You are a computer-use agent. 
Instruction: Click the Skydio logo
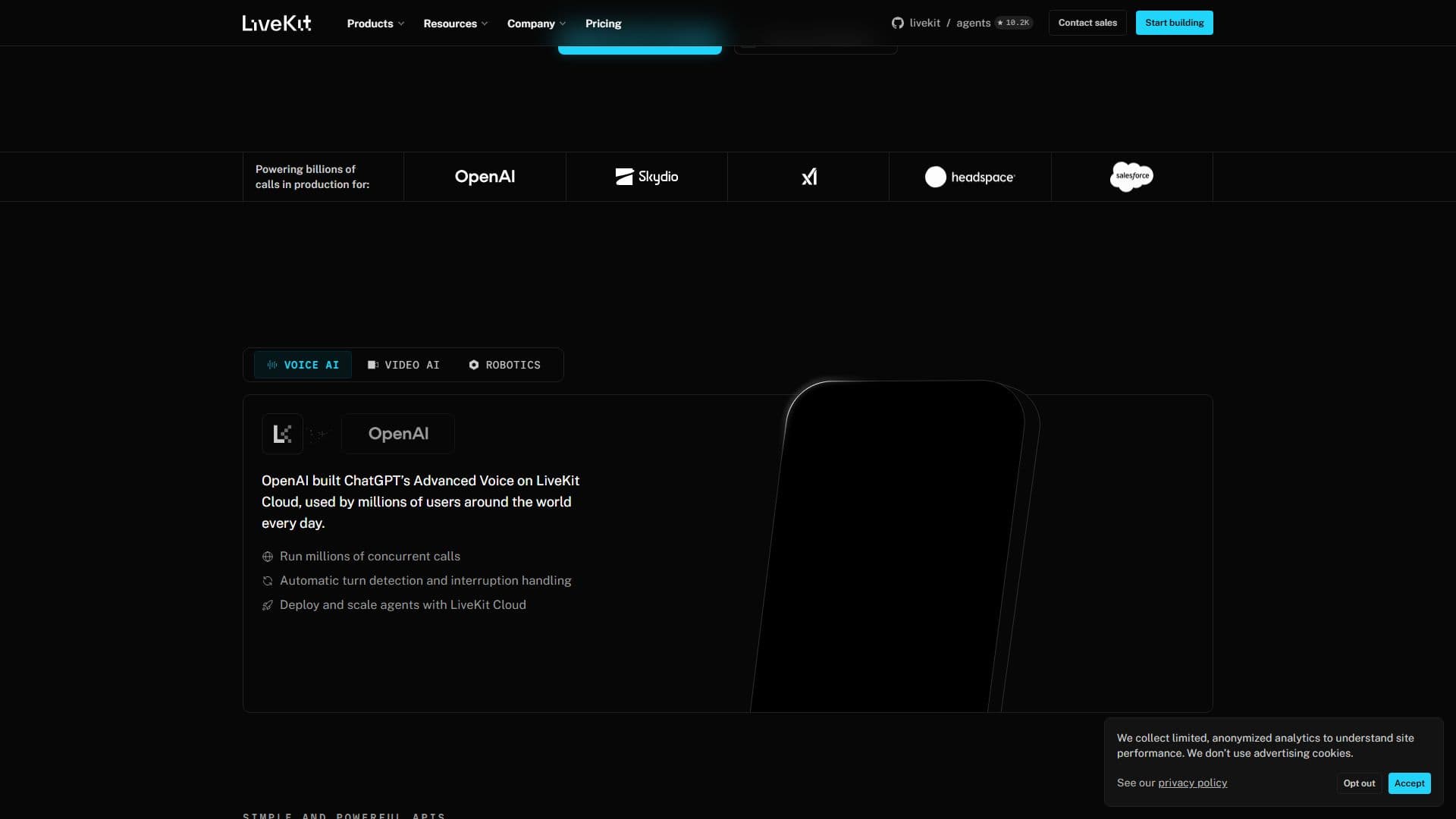[x=647, y=177]
